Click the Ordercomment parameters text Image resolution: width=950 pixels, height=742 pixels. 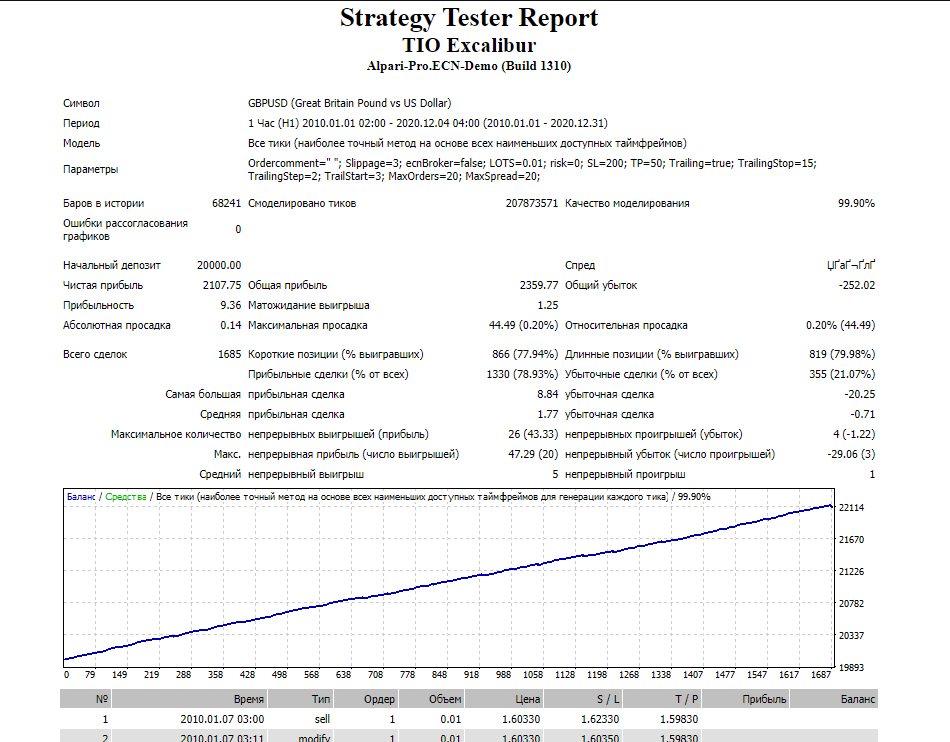[532, 170]
